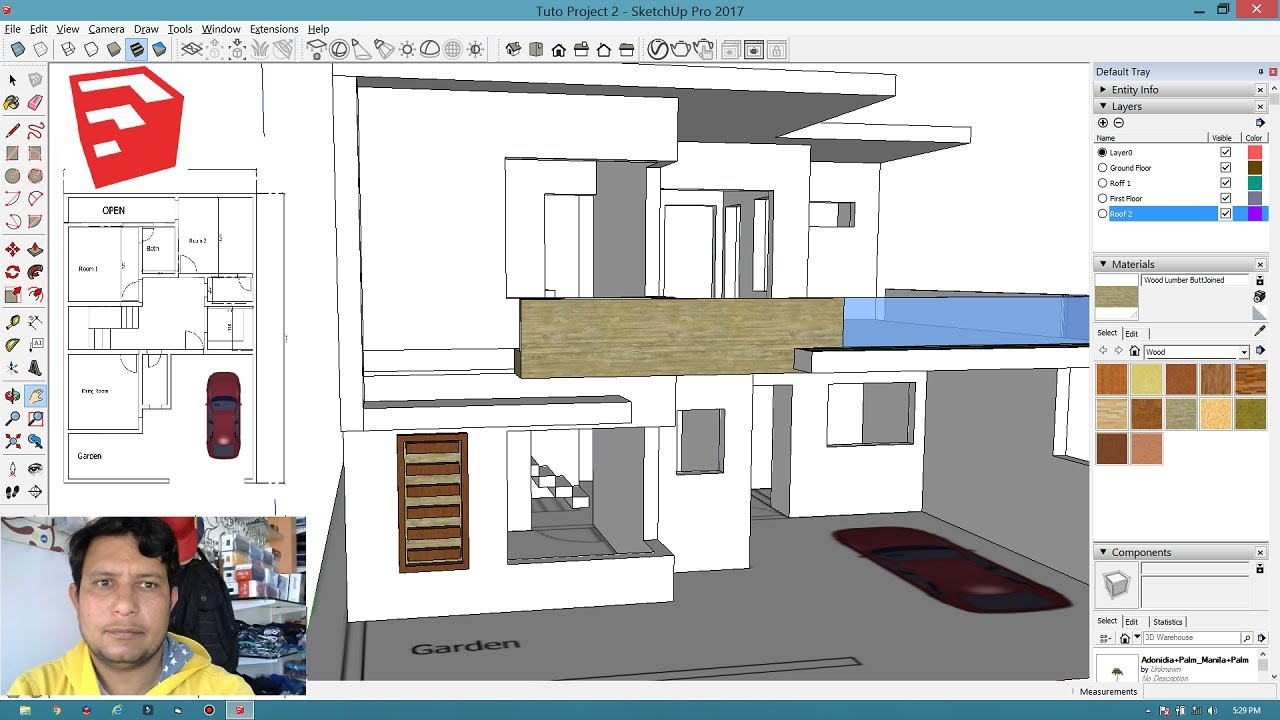Open the Wood materials library dropdown
Screen dimensions: 1280x720
(1244, 352)
